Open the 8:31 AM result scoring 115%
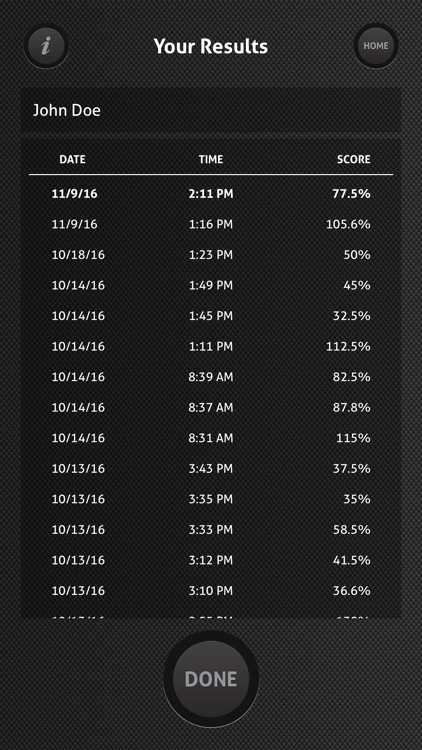Viewport: 422px width, 750px height. (x=211, y=438)
